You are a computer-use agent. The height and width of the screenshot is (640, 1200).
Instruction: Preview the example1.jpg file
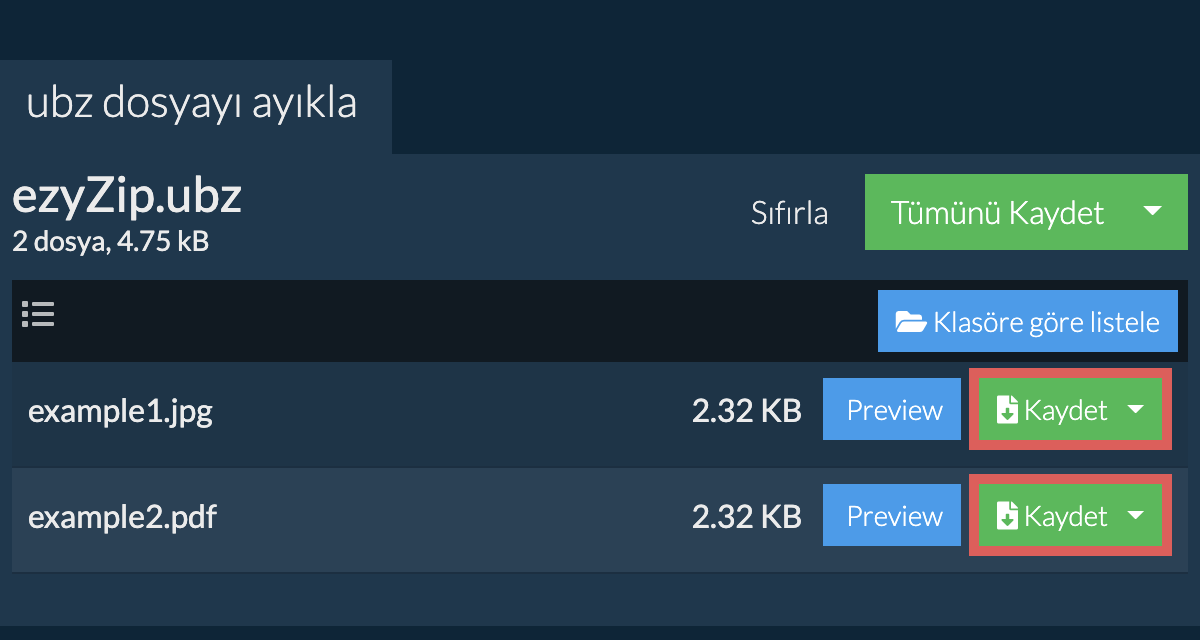894,410
